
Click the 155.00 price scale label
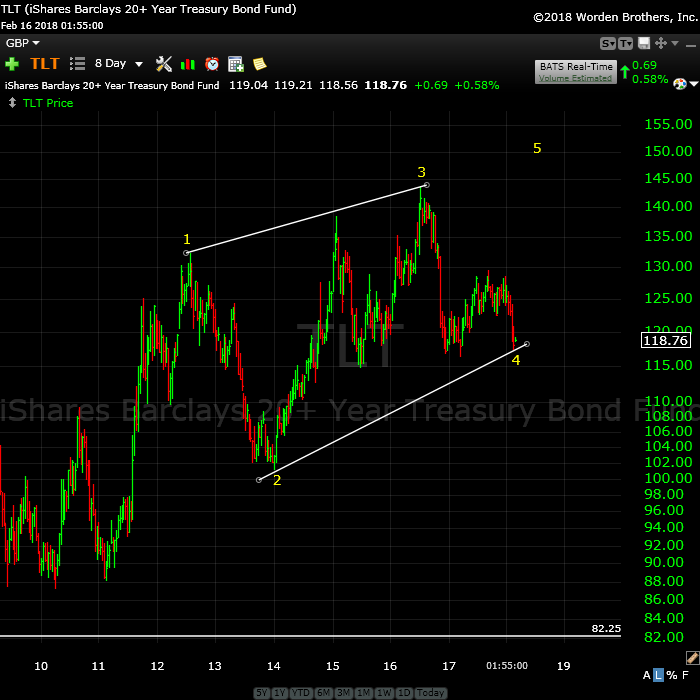tap(668, 124)
